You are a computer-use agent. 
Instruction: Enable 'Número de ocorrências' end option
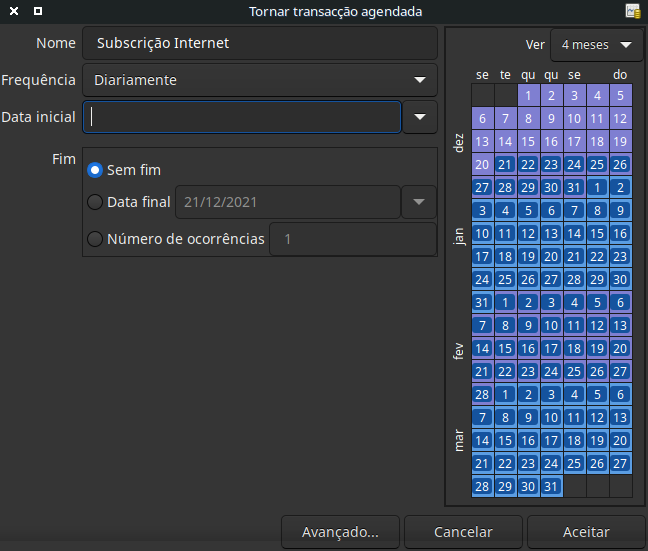tap(95, 239)
